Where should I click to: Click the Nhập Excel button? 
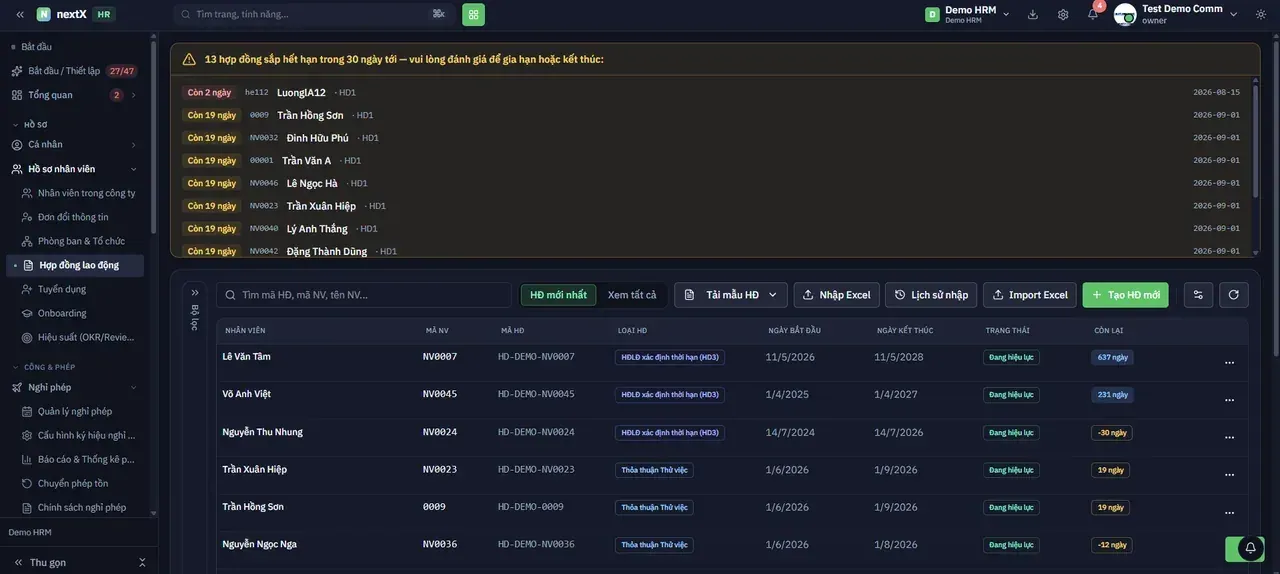(x=836, y=295)
